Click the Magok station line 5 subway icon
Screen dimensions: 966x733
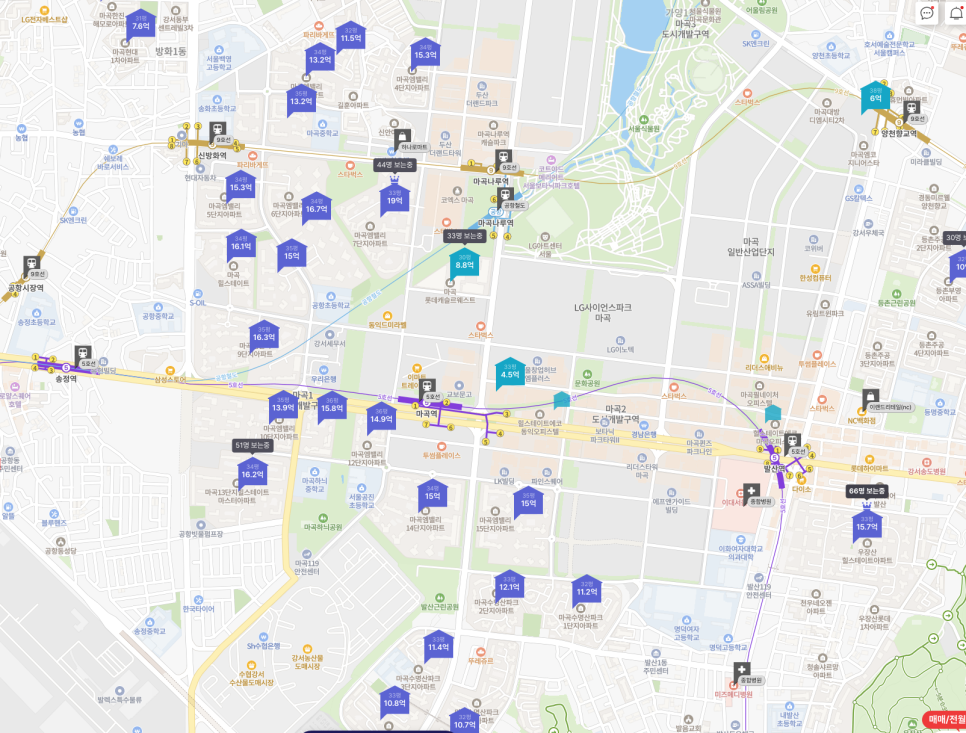pos(428,385)
